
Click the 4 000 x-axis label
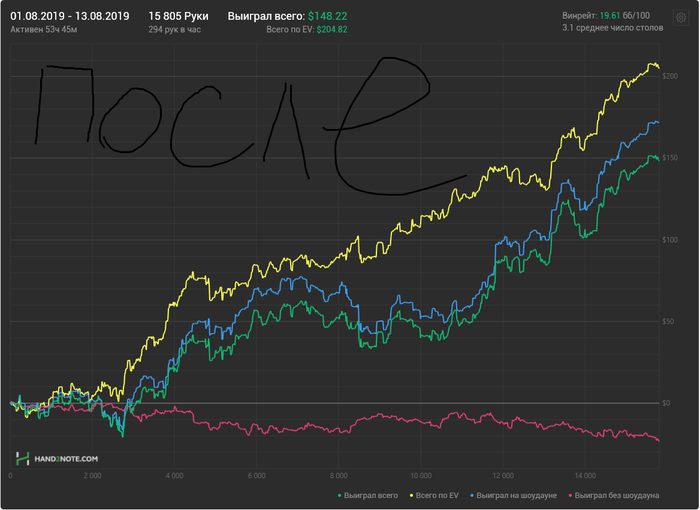pyautogui.click(x=175, y=476)
